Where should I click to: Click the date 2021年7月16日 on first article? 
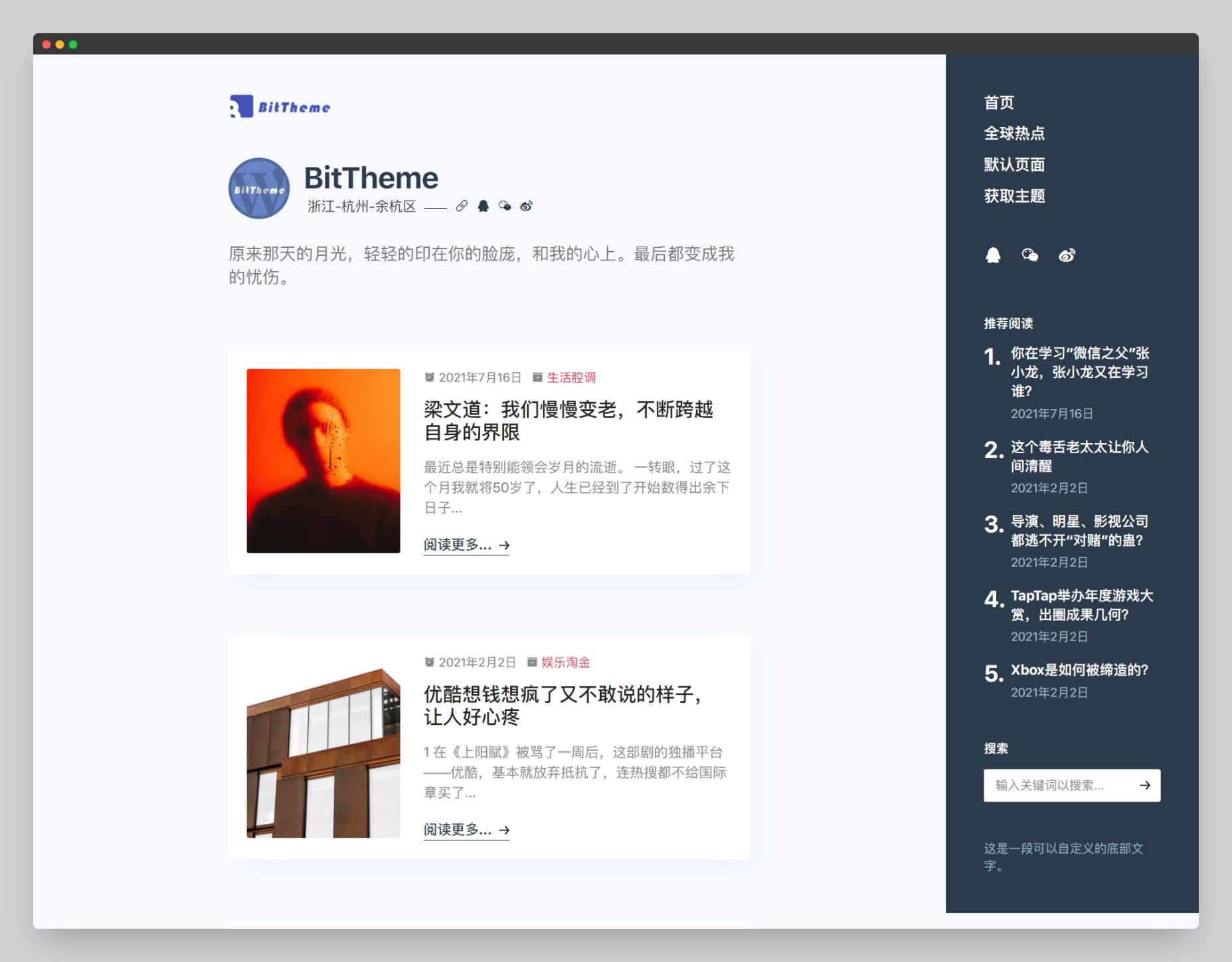pyautogui.click(x=480, y=377)
